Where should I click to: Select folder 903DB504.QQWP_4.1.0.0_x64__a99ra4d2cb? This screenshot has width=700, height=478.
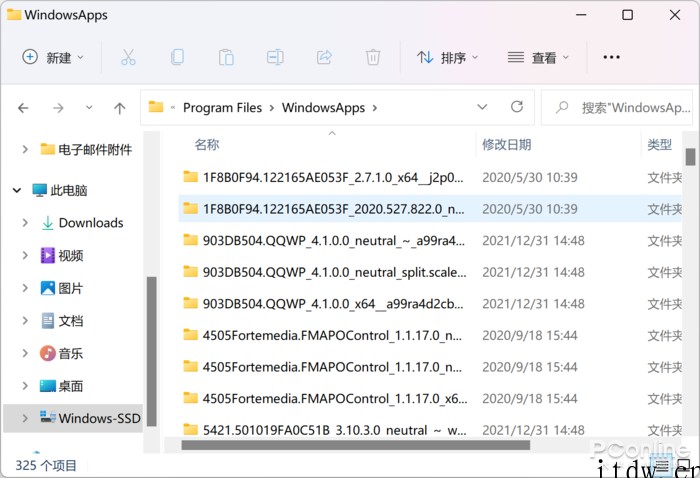pos(333,304)
